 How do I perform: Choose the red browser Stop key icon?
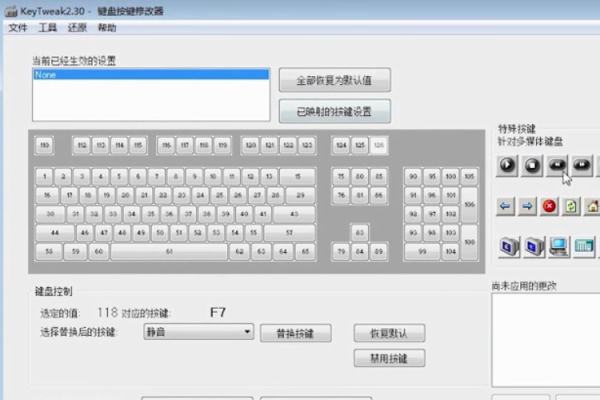click(549, 206)
